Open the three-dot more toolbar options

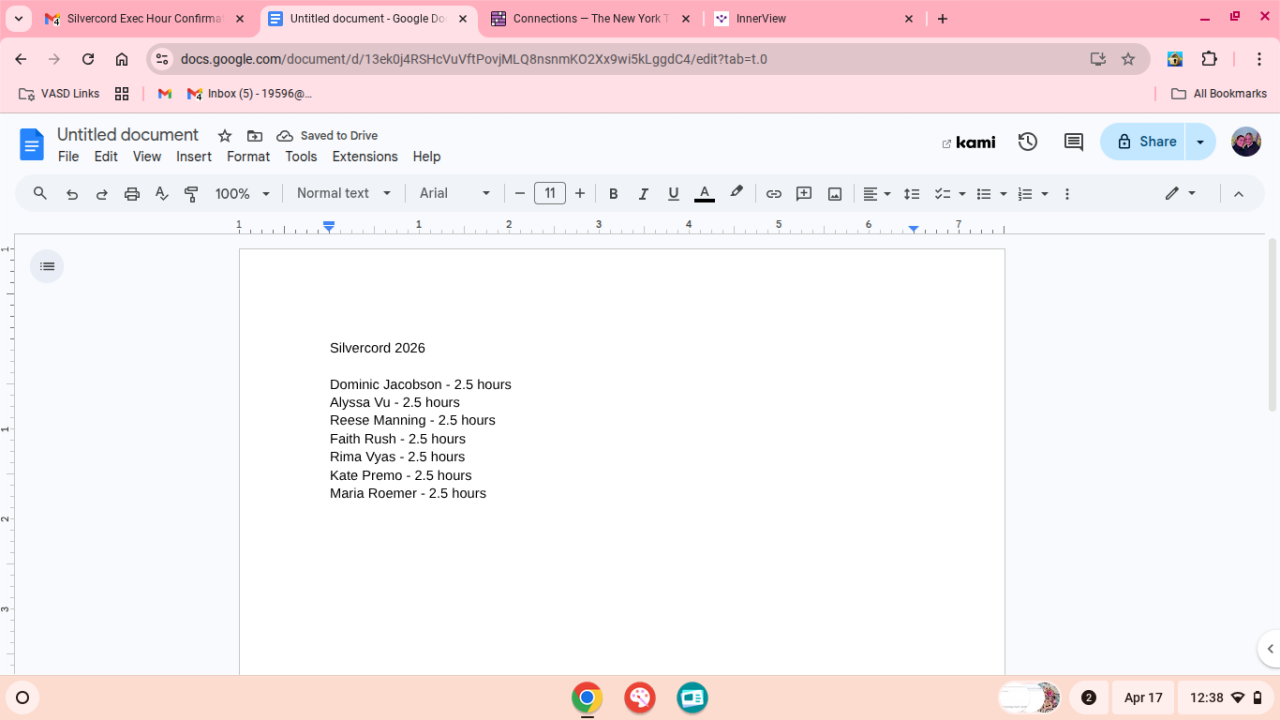click(x=1067, y=194)
